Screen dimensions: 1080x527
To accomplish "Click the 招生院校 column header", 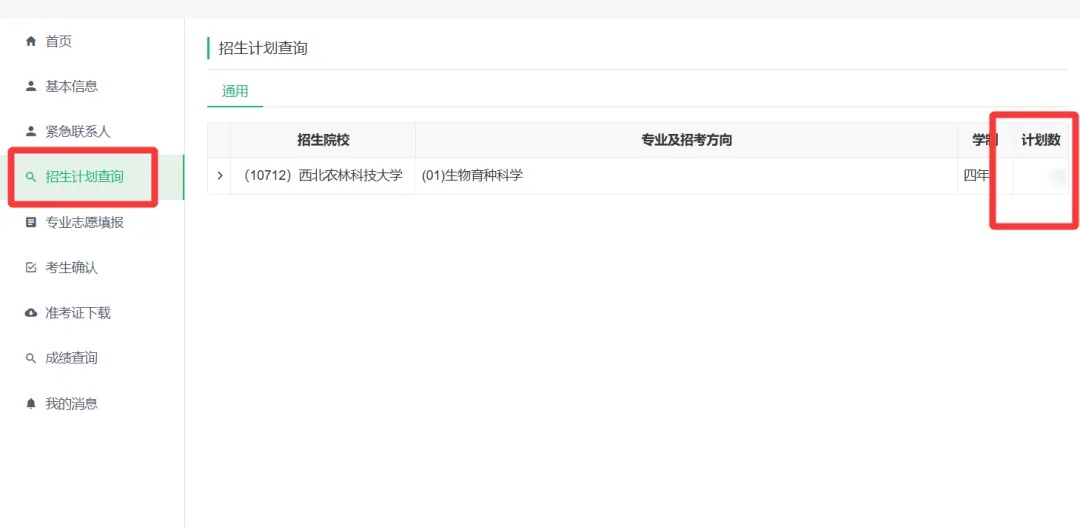I will (323, 140).
